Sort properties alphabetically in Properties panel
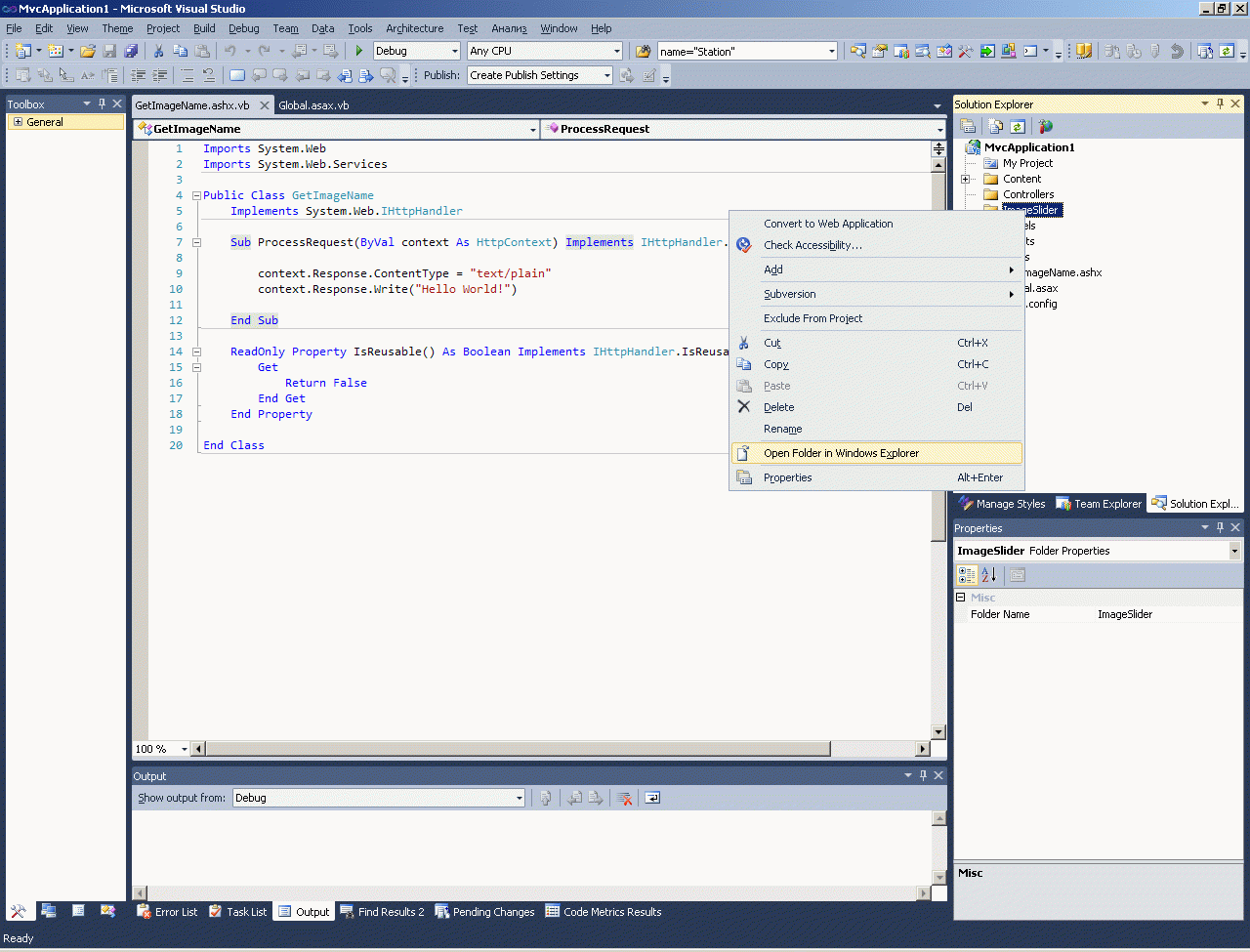 (x=988, y=575)
